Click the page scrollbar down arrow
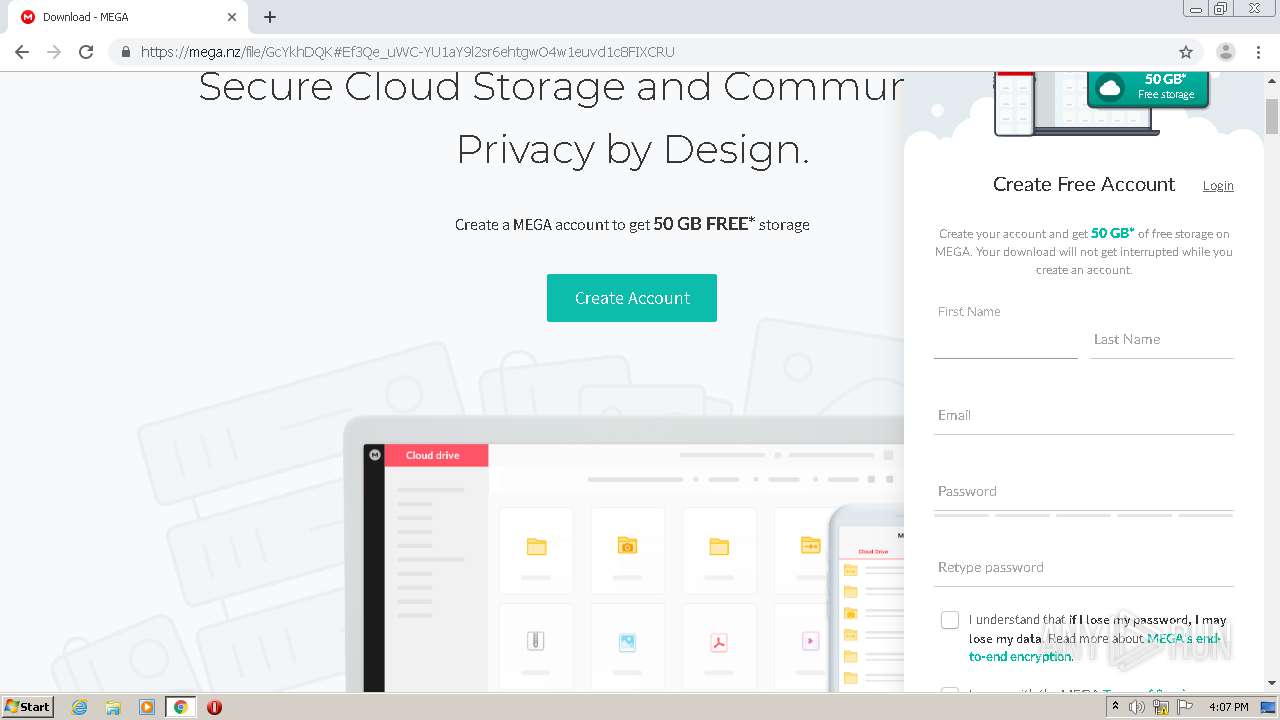Image resolution: width=1280 pixels, height=720 pixels. [1272, 683]
